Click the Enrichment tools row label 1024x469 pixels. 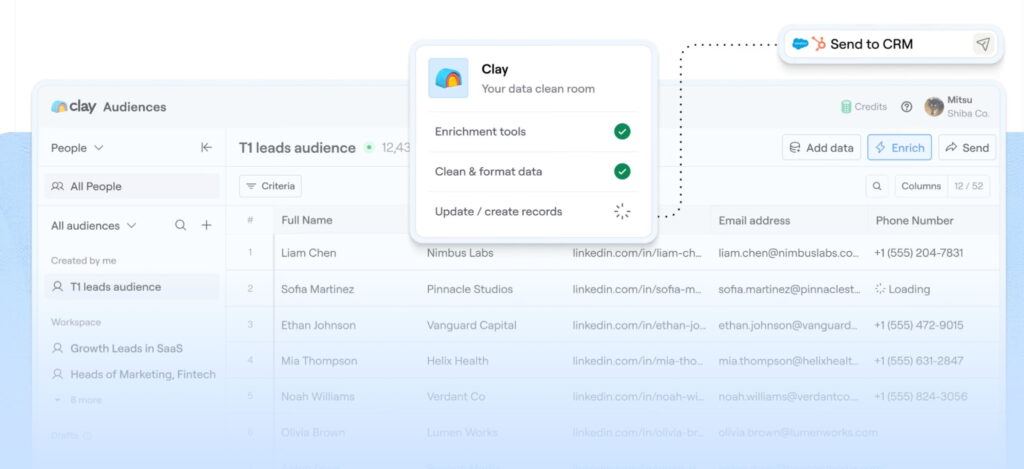[x=480, y=131]
